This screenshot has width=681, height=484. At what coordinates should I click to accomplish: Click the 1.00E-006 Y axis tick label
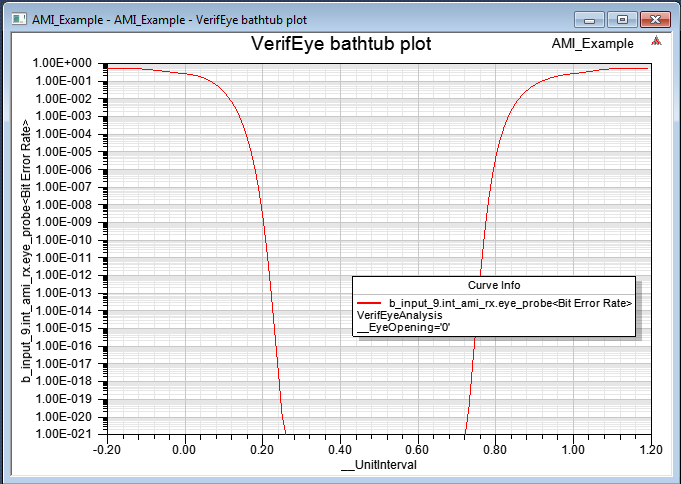click(64, 169)
